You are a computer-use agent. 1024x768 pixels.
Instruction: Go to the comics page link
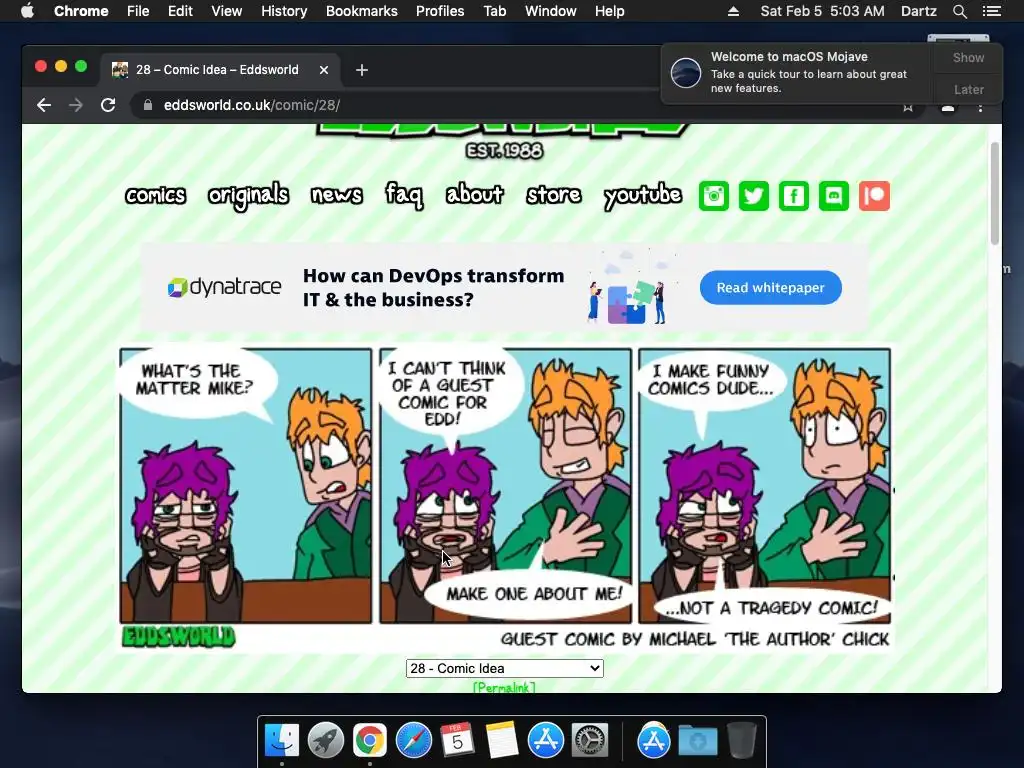coord(155,195)
